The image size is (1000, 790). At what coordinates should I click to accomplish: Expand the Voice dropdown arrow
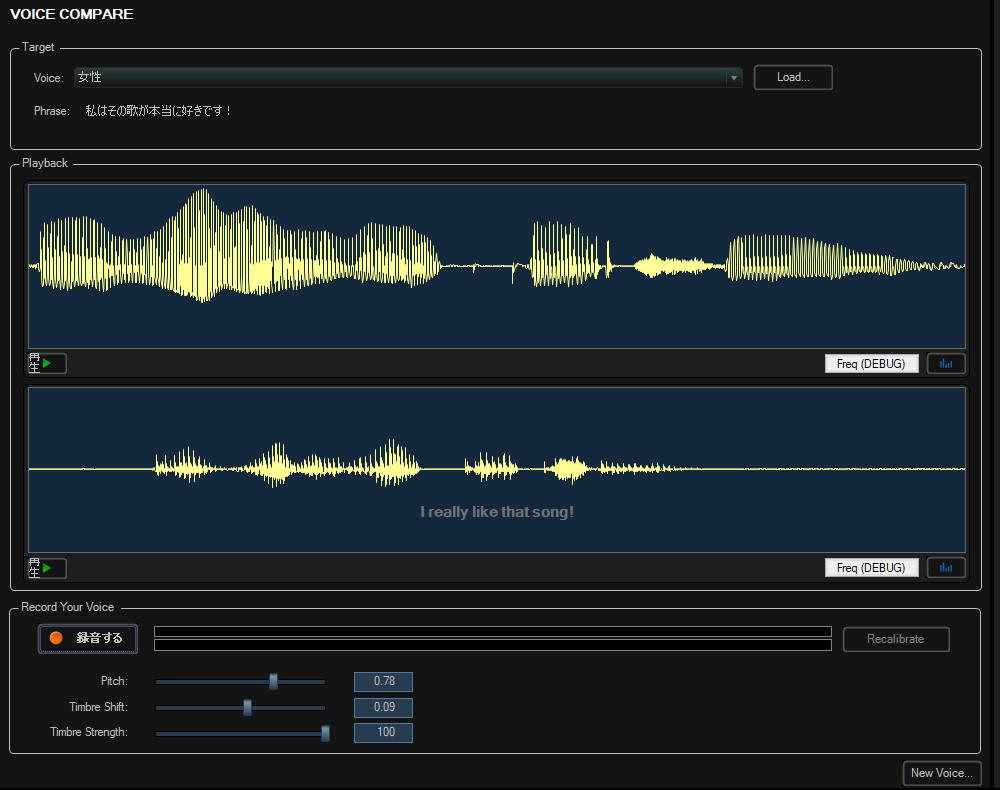pyautogui.click(x=733, y=78)
